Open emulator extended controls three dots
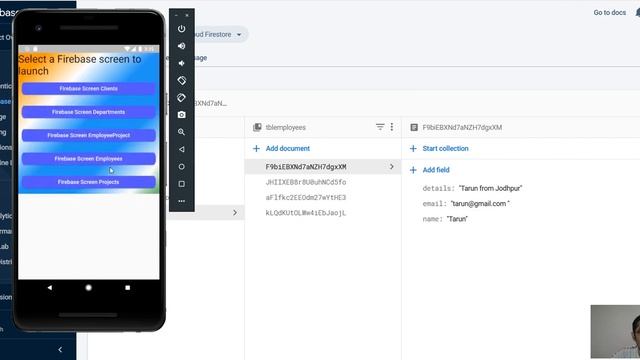The height and width of the screenshot is (360, 640). pos(182,201)
